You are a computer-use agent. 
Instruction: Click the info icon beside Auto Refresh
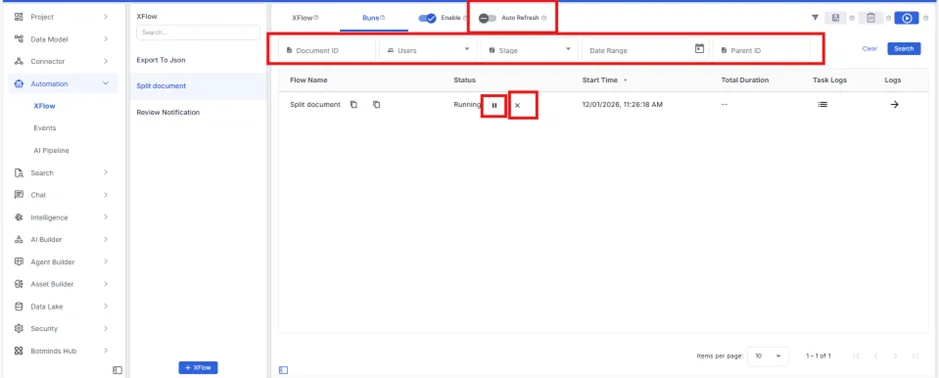point(544,18)
